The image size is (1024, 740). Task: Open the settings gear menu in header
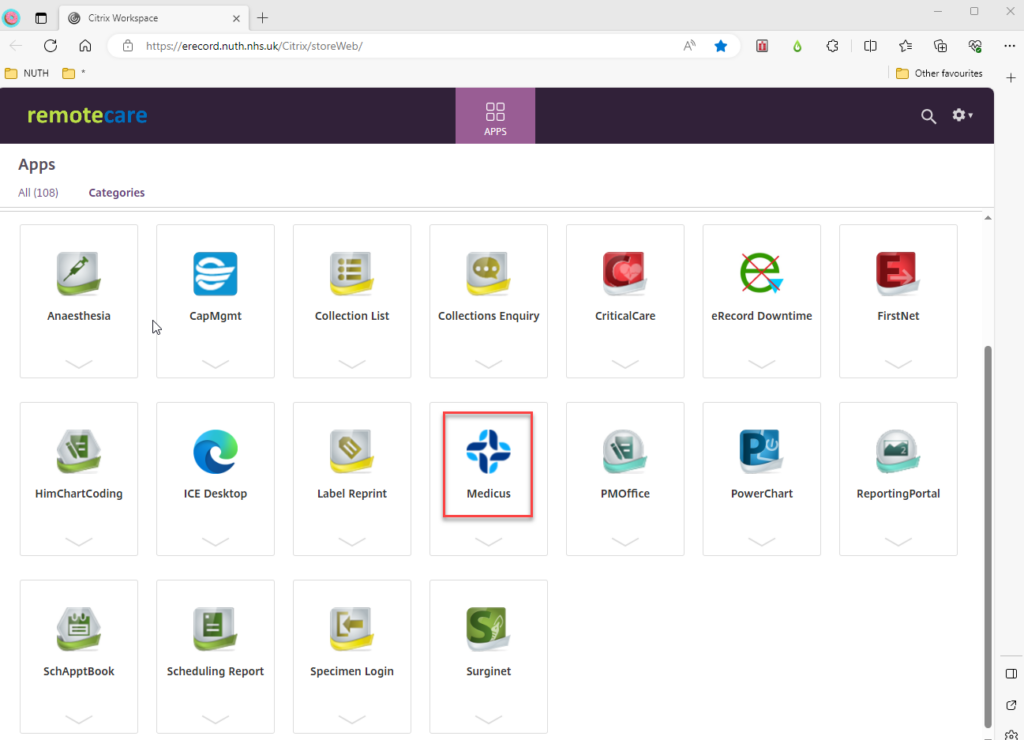[x=961, y=115]
